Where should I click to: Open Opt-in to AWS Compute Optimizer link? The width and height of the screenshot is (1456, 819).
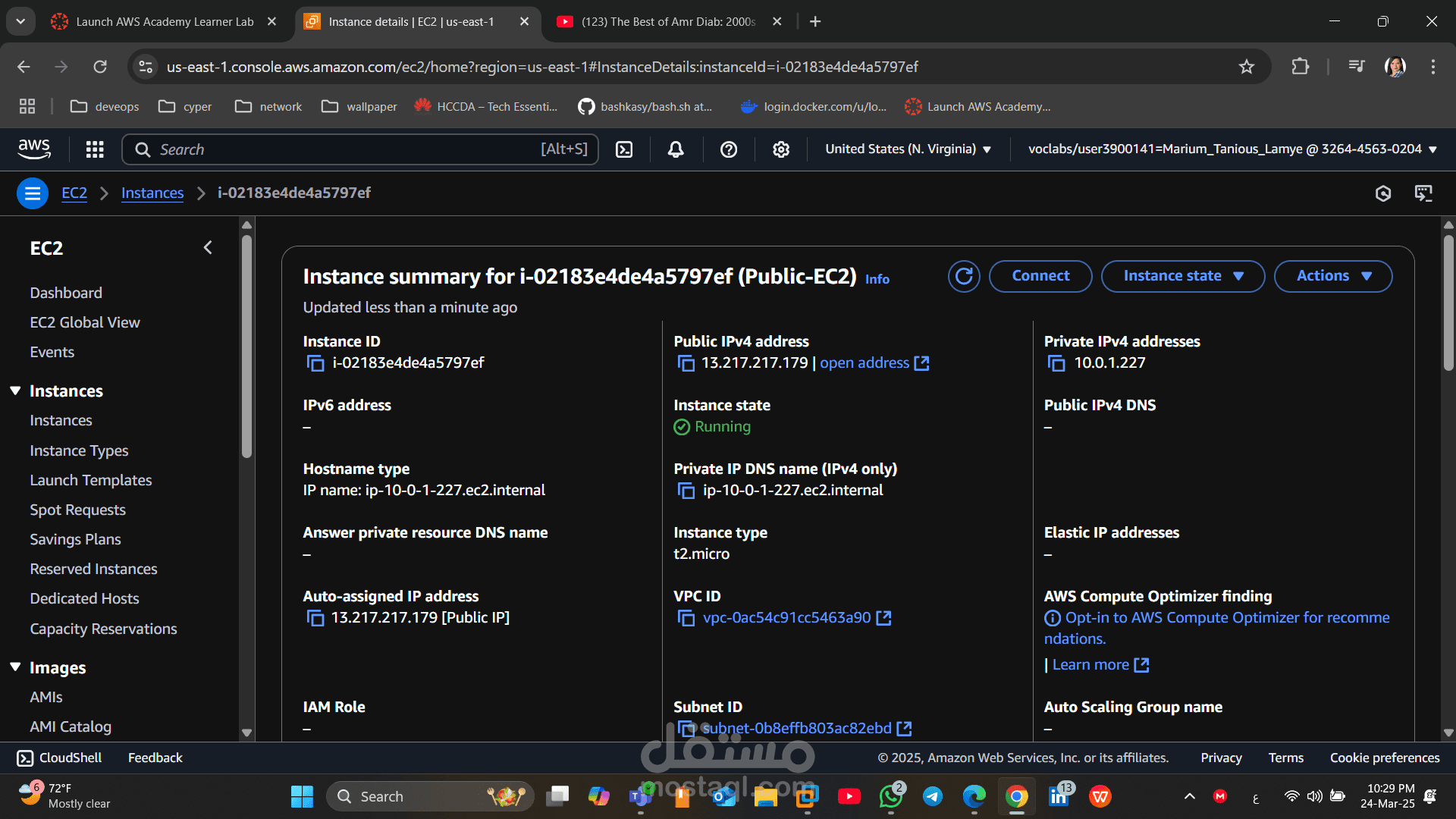point(1217,629)
